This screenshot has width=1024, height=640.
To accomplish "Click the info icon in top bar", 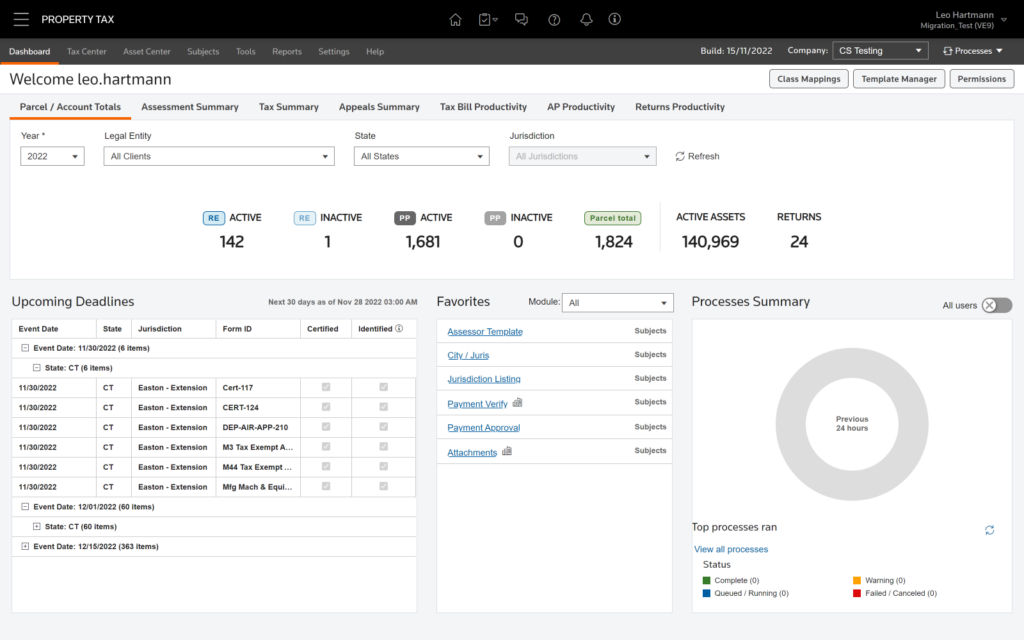I will [x=614, y=18].
